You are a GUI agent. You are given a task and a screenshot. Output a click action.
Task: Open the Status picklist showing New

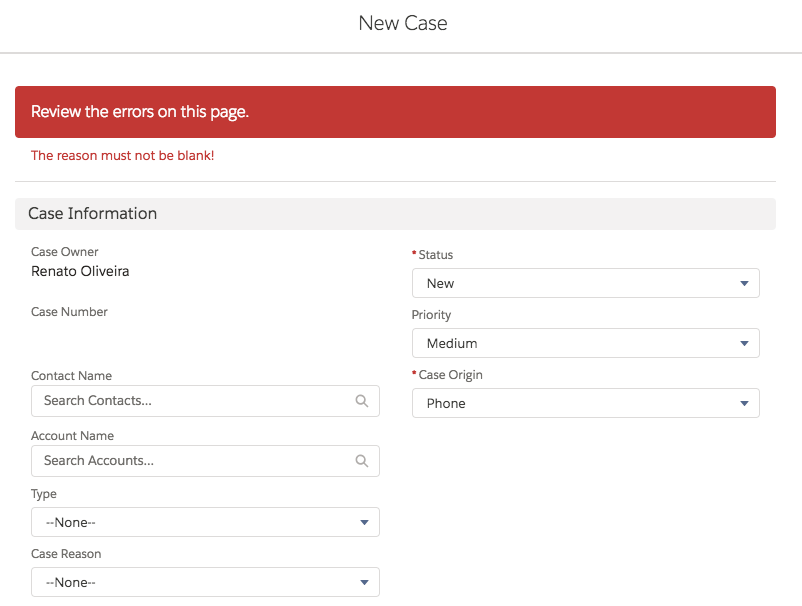pos(585,283)
